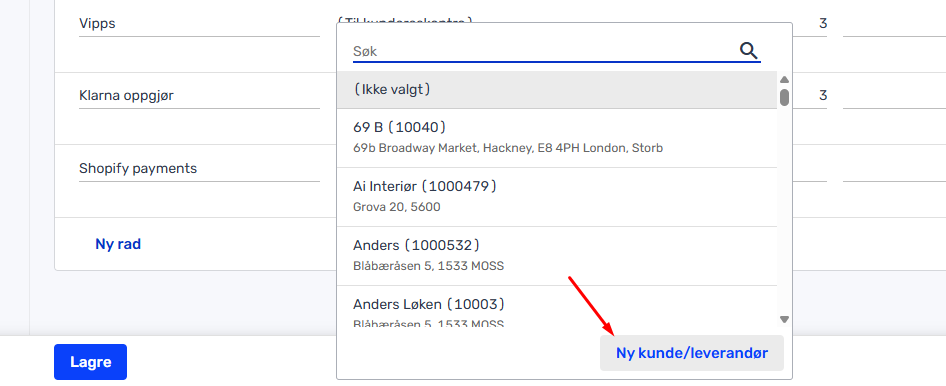Click the list scrollbar down arrow
Screen dimensions: 946x386
pyautogui.click(x=784, y=319)
